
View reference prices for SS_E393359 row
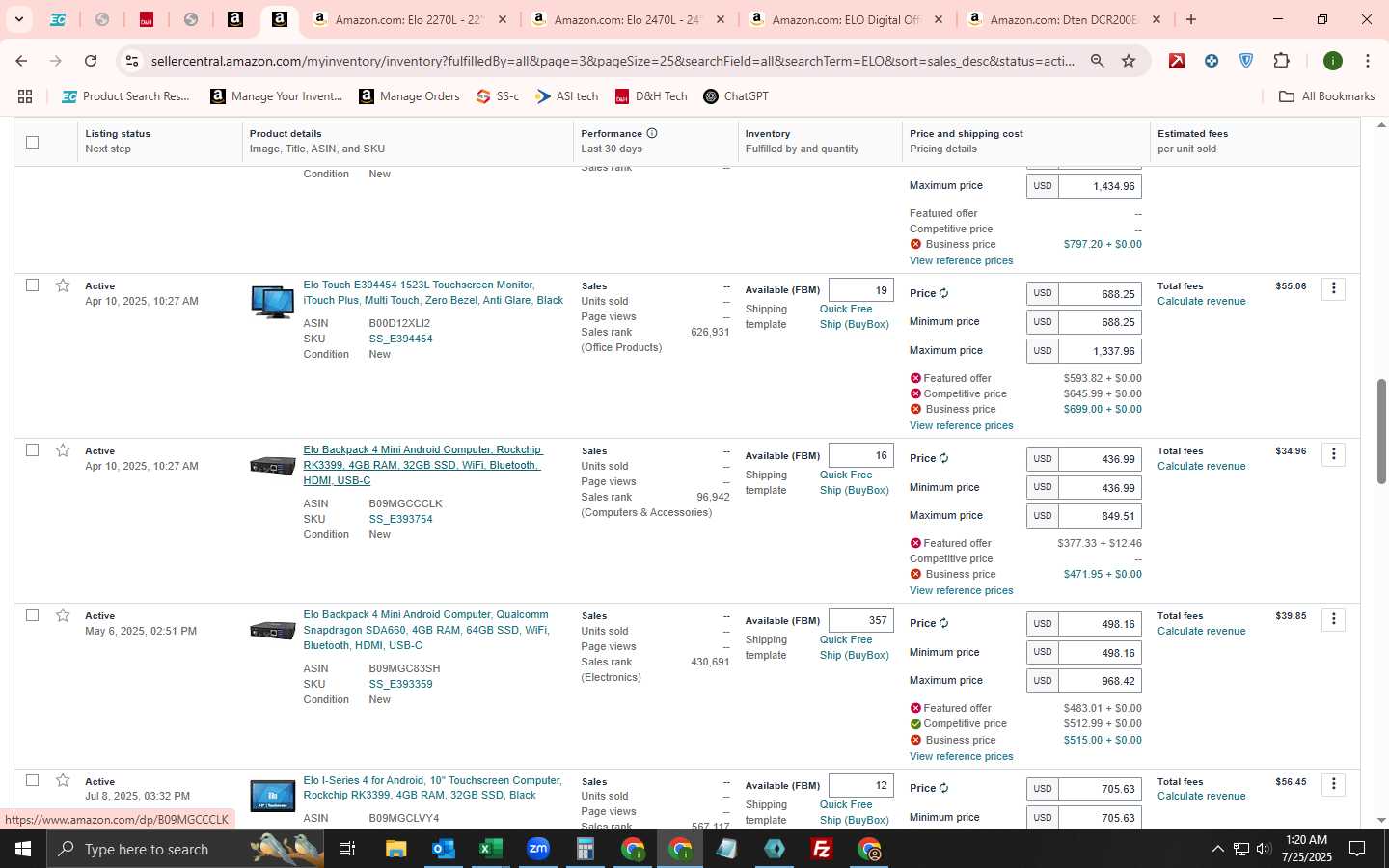pyautogui.click(x=961, y=756)
